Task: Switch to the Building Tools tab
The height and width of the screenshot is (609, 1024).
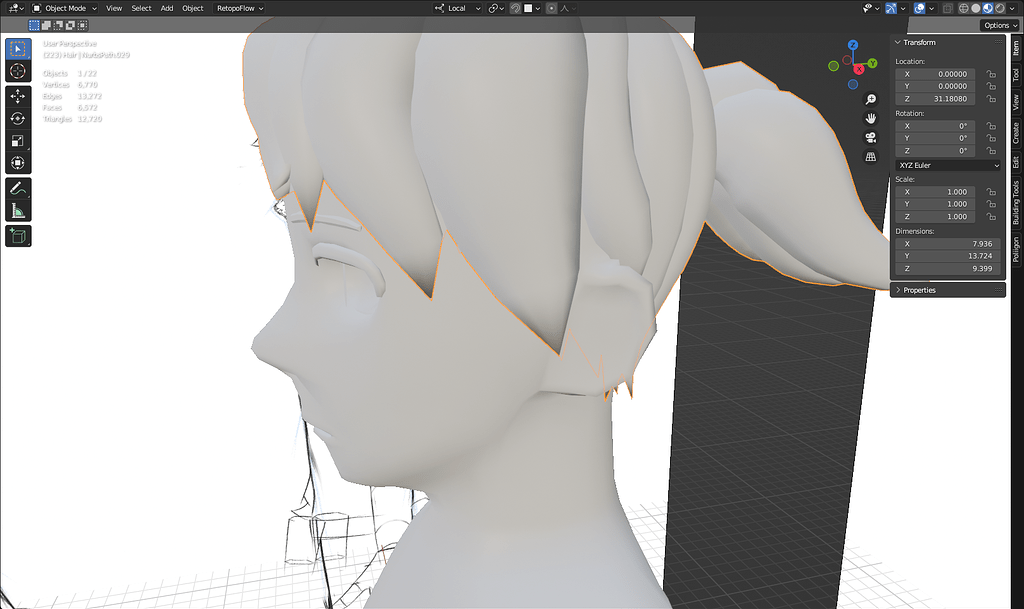Action: [x=1016, y=203]
